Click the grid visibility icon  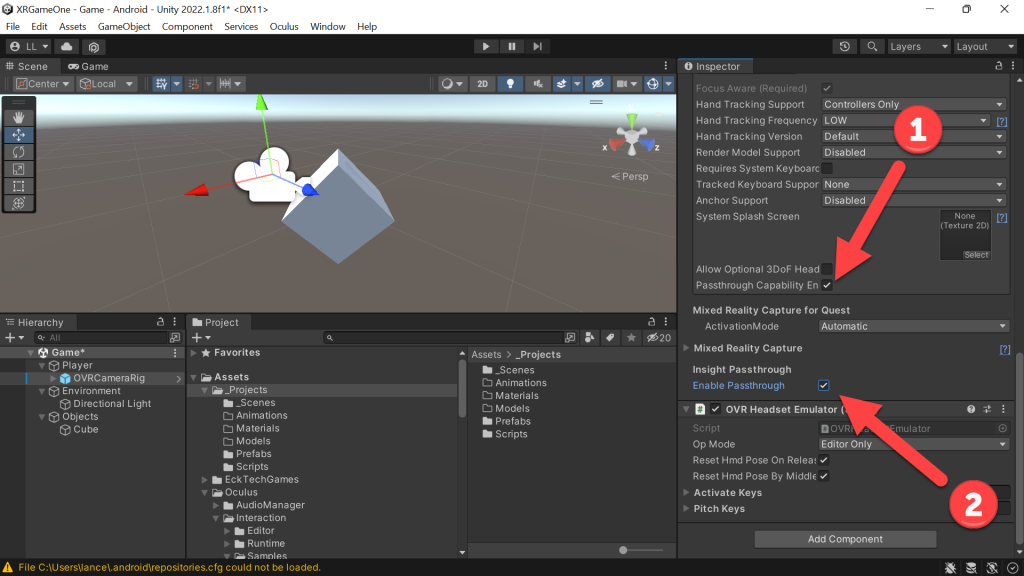(161, 84)
